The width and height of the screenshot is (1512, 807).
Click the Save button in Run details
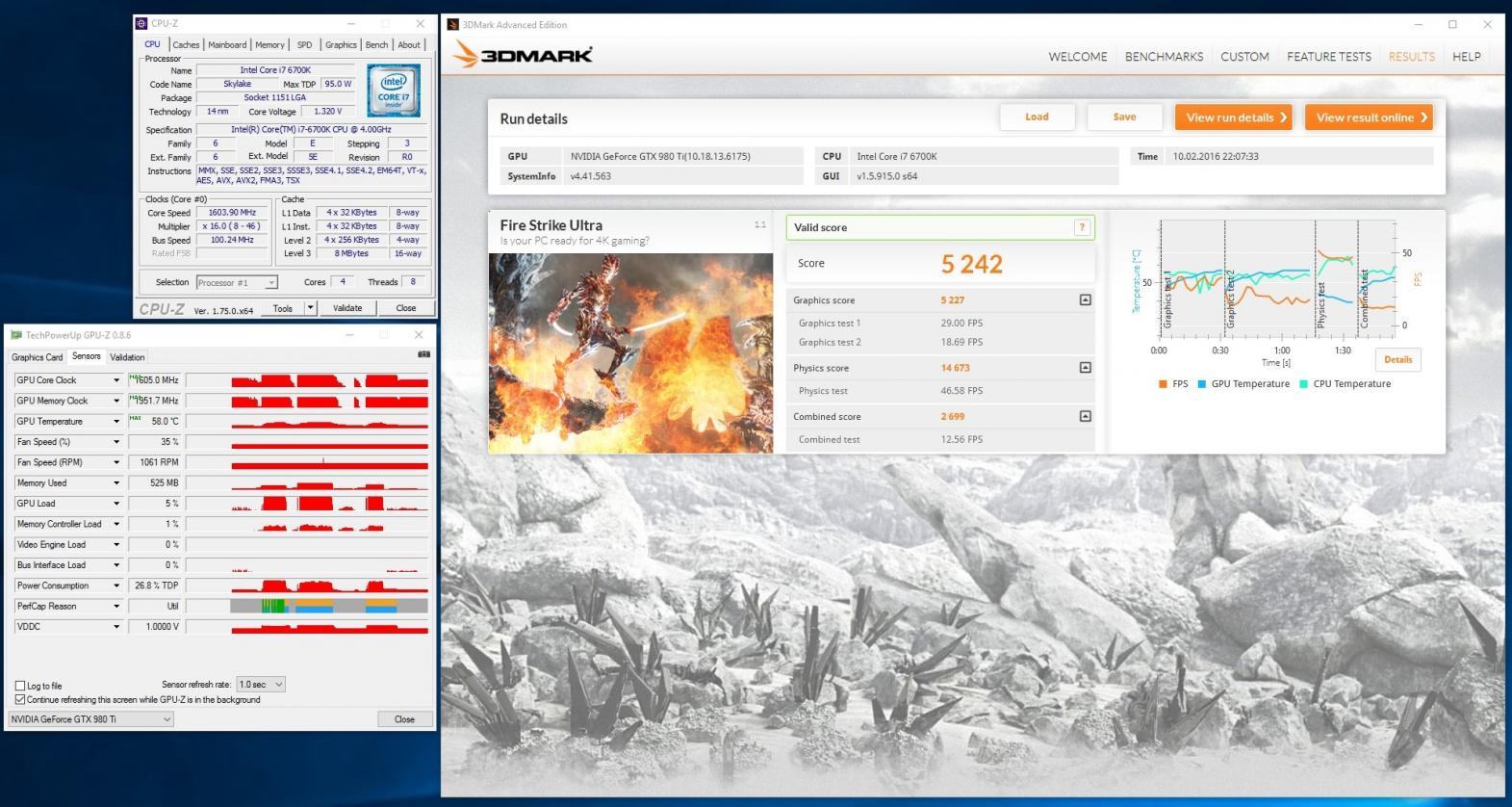(x=1124, y=117)
